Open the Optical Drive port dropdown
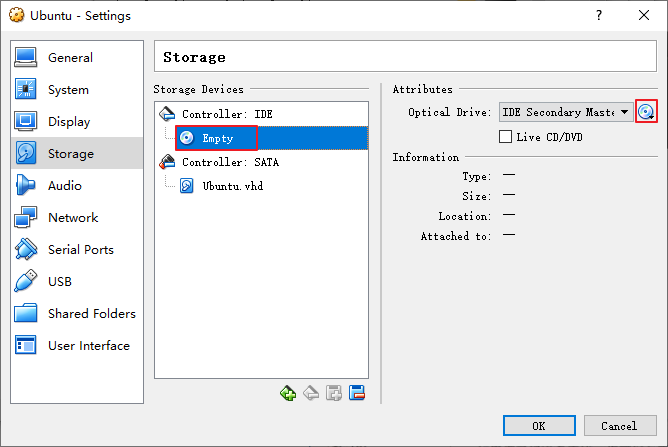The image size is (668, 447). [x=566, y=112]
